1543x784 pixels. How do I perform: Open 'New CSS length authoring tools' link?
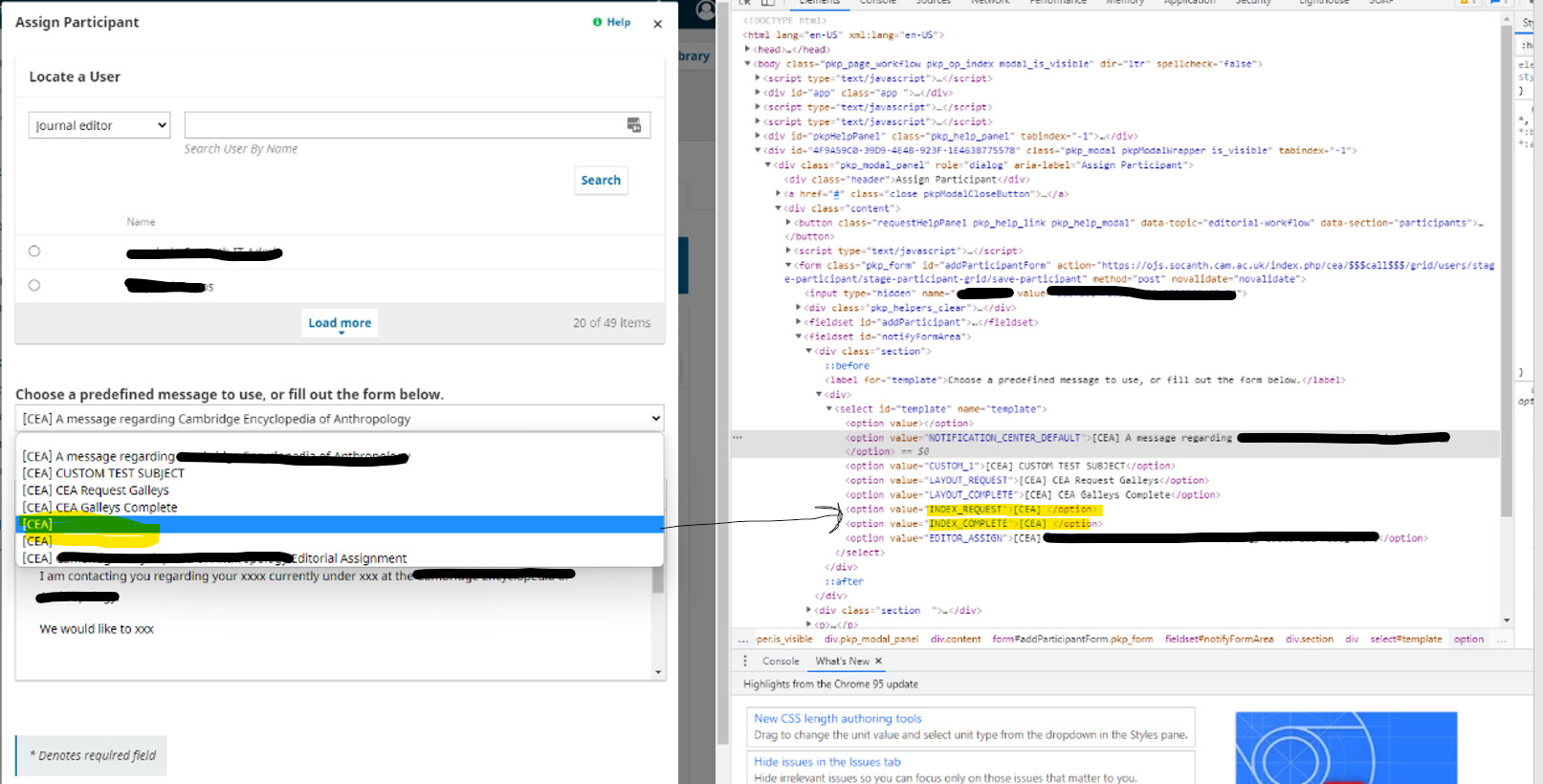838,719
